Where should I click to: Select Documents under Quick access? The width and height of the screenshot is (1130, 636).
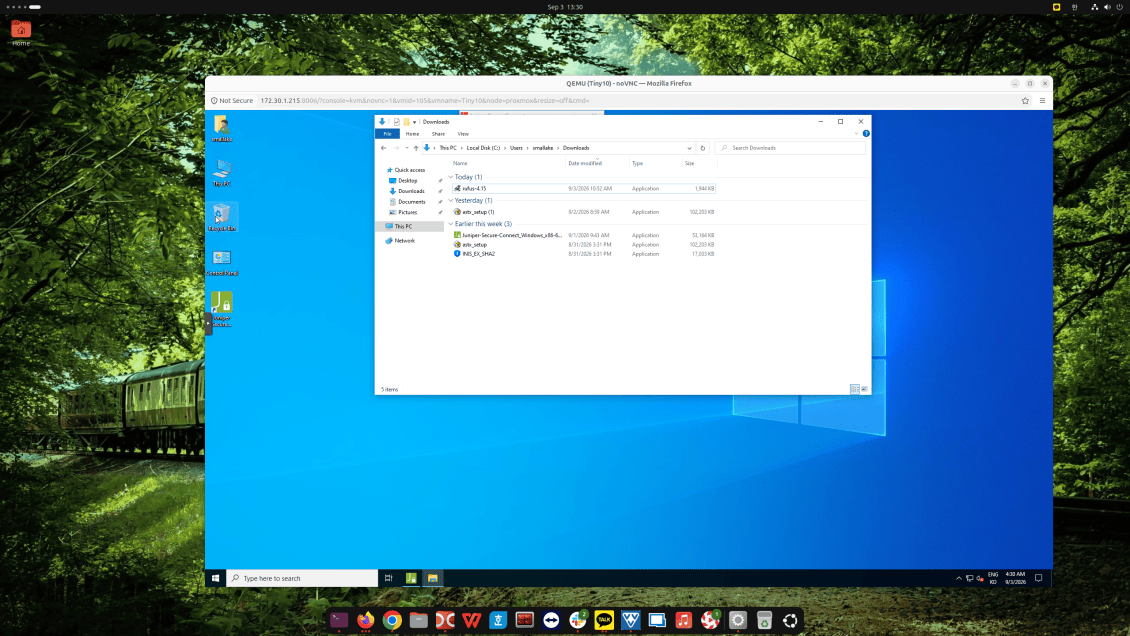tap(411, 202)
